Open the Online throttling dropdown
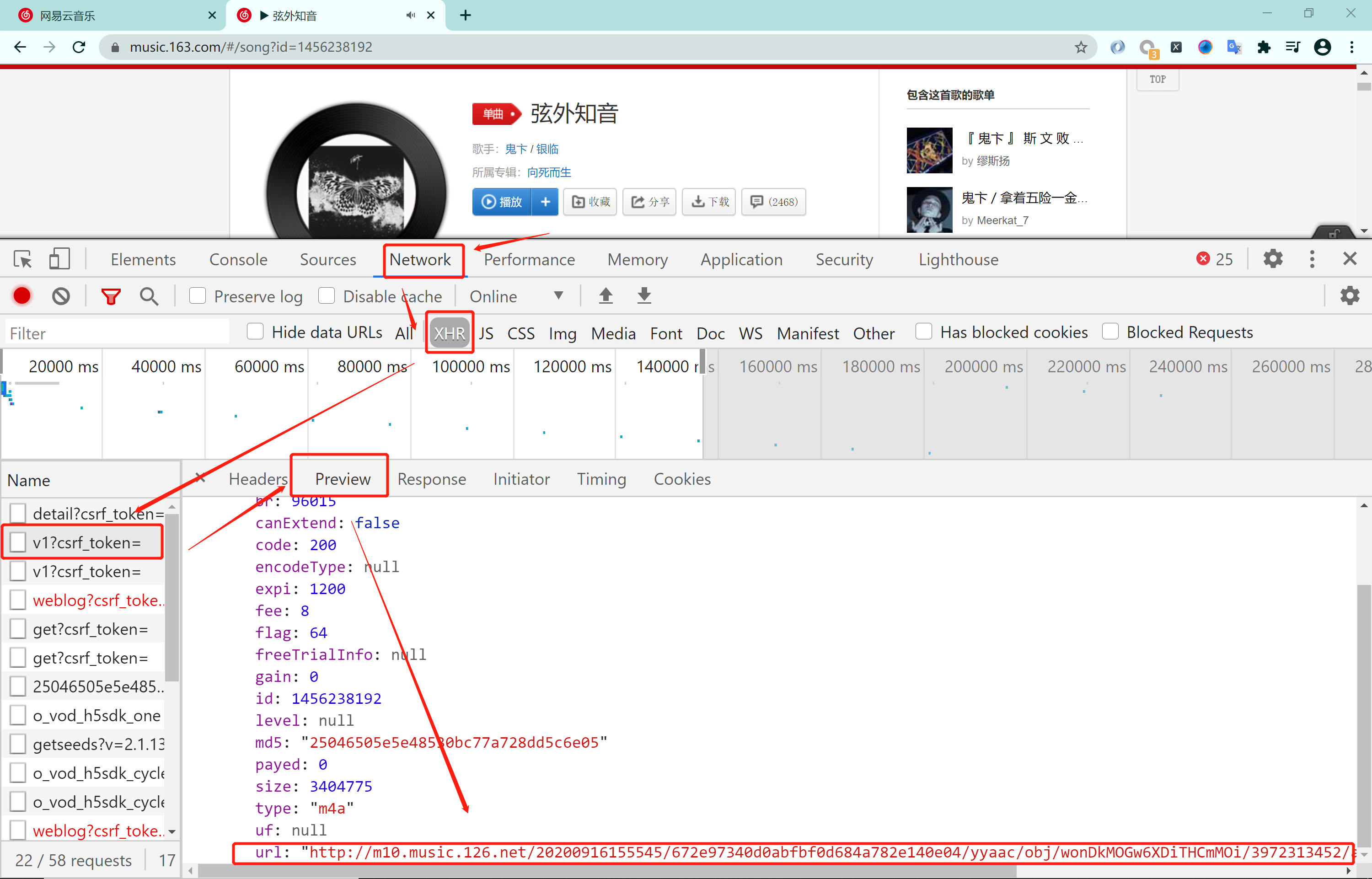Viewport: 1372px width, 879px height. pyautogui.click(x=516, y=296)
